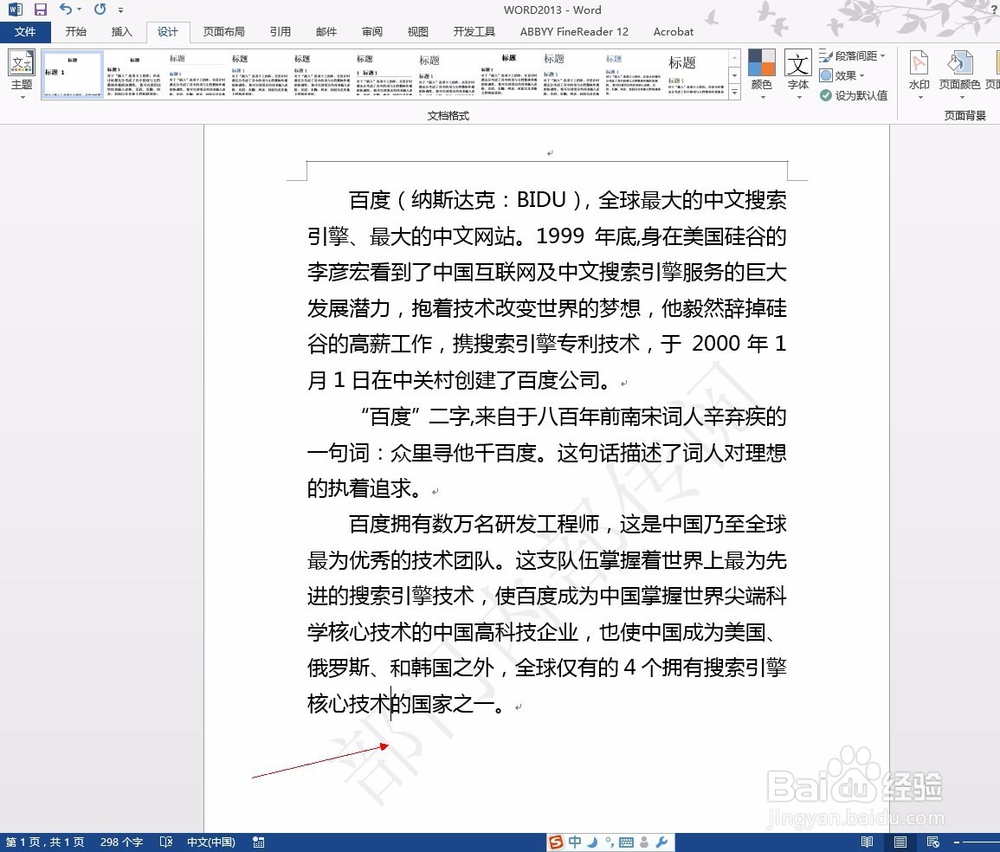The height and width of the screenshot is (852, 1000).
Task: Switch to the 视图 (View) tab
Action: click(x=418, y=31)
